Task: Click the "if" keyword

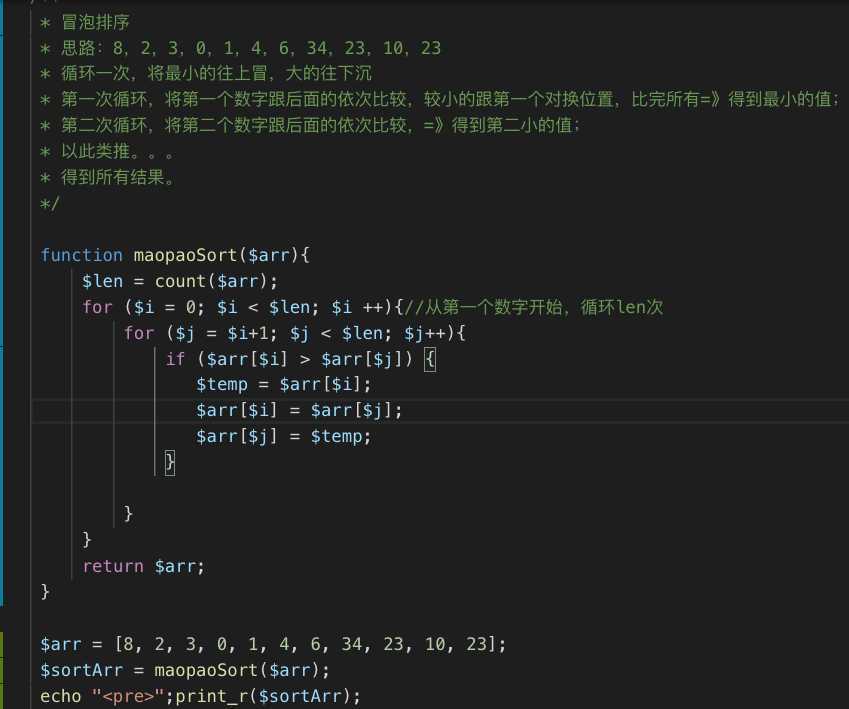Action: (175, 359)
